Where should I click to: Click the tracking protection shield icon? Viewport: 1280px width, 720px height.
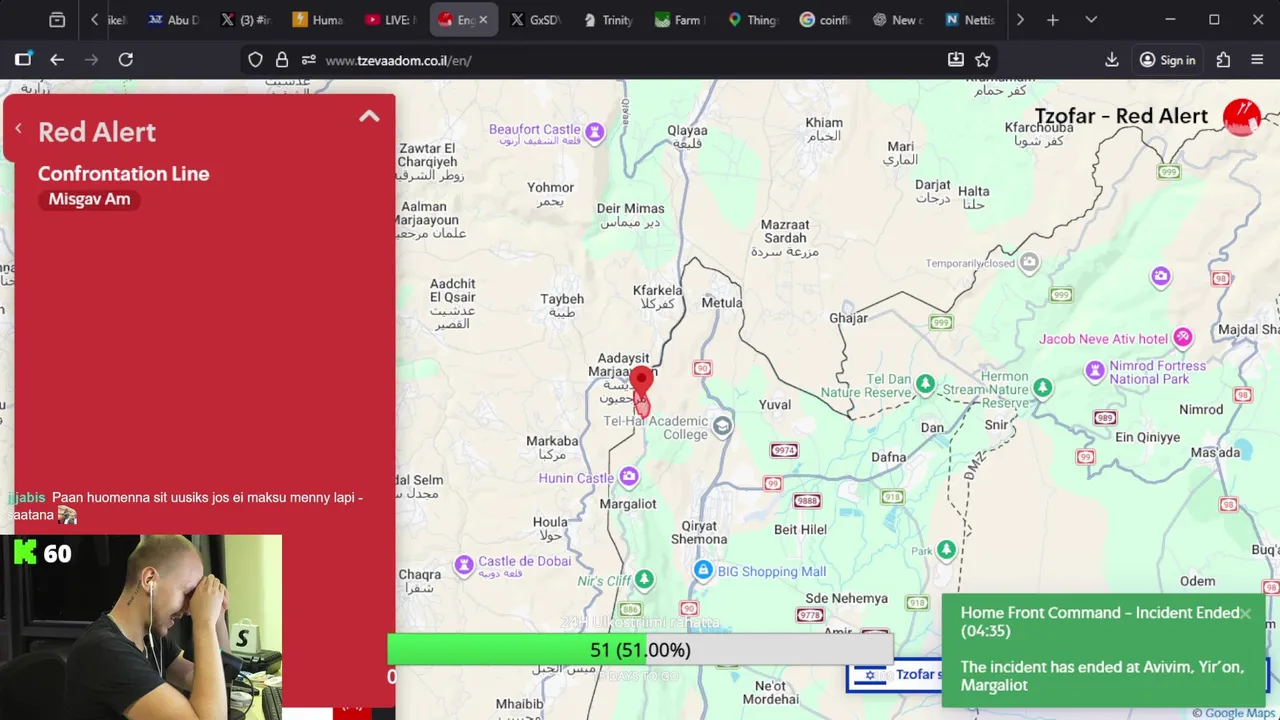(x=255, y=60)
